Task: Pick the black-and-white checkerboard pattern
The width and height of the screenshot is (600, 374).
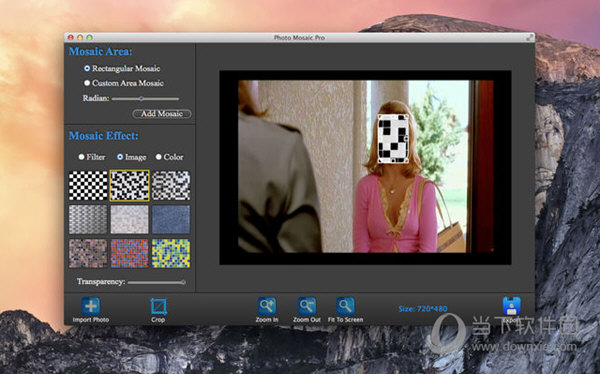Action: tap(88, 186)
